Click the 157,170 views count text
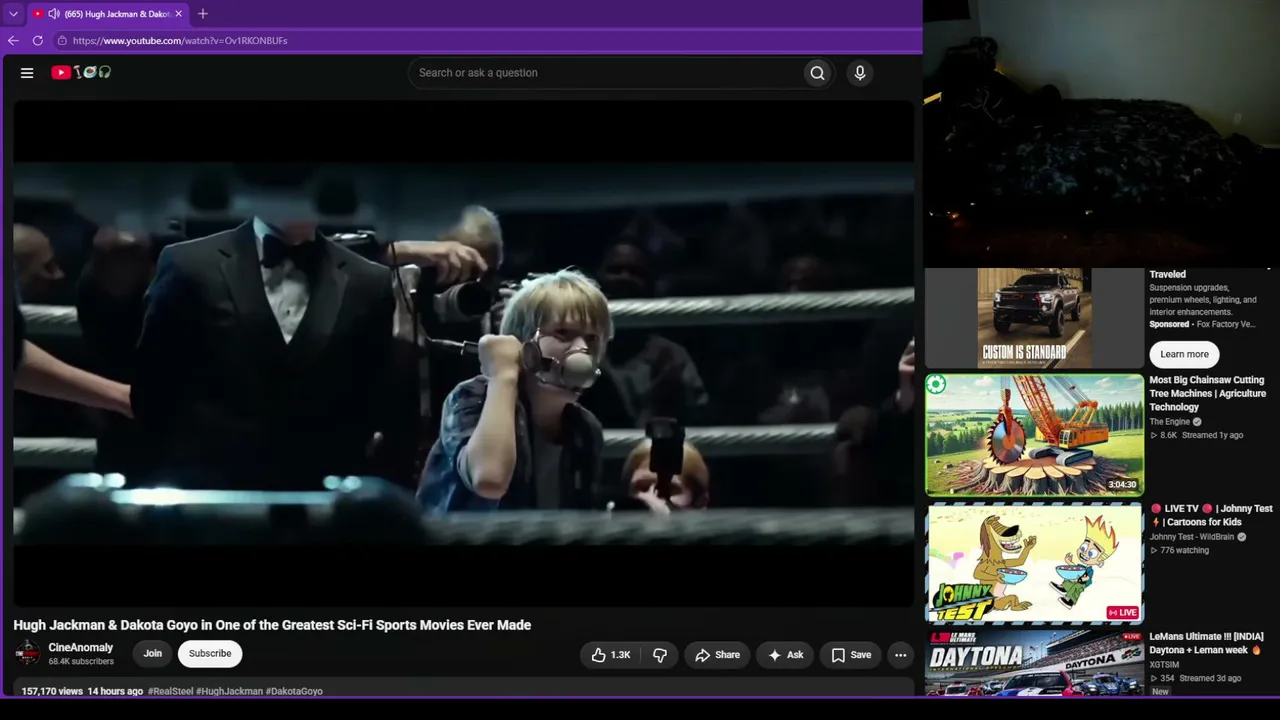Screen dimensions: 1280x720 (x=52, y=691)
